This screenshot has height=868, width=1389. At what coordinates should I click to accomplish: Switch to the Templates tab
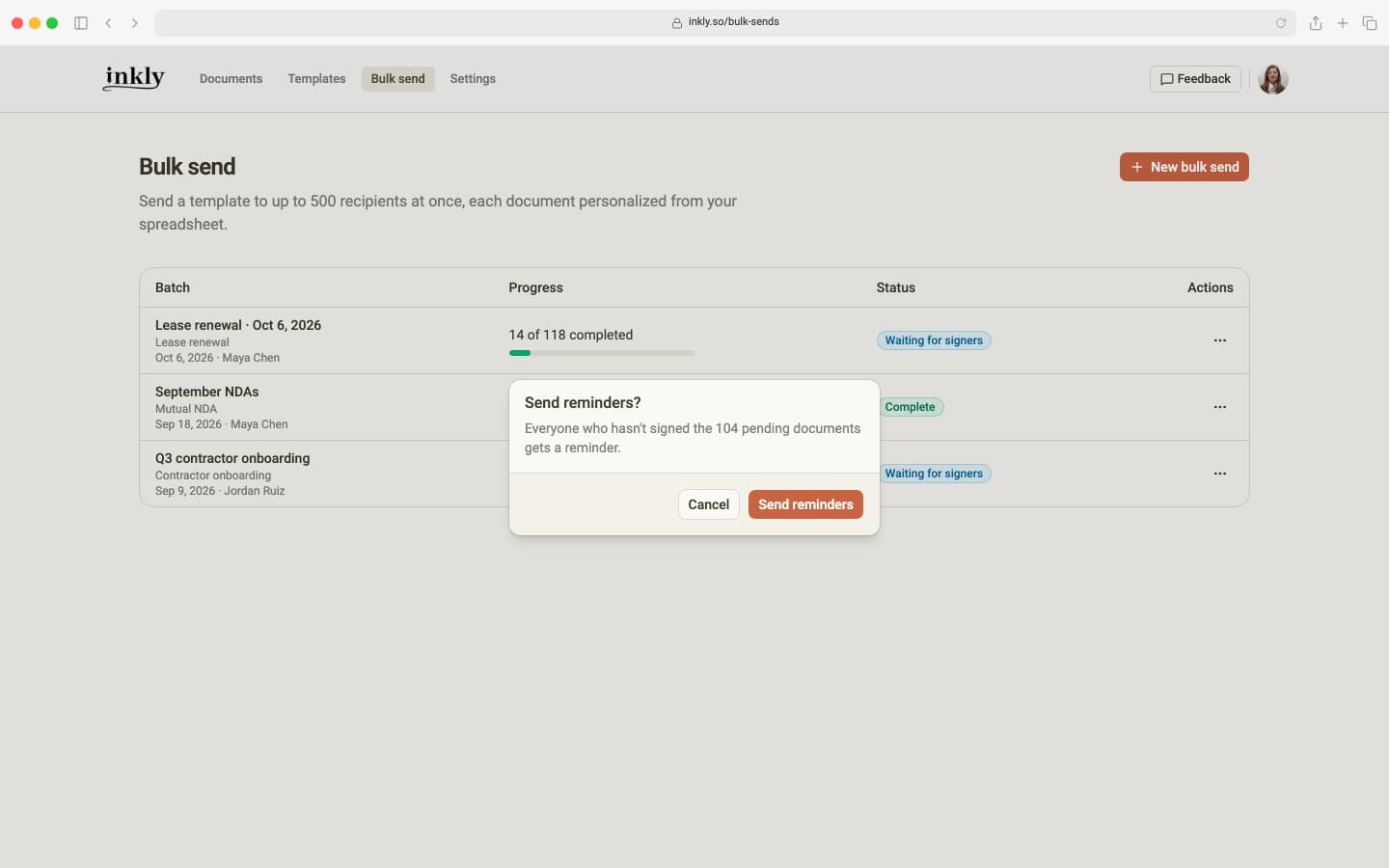[316, 79]
